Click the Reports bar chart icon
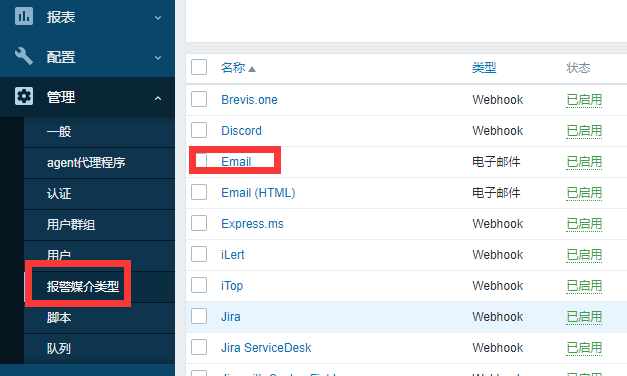The height and width of the screenshot is (376, 627). (24, 16)
